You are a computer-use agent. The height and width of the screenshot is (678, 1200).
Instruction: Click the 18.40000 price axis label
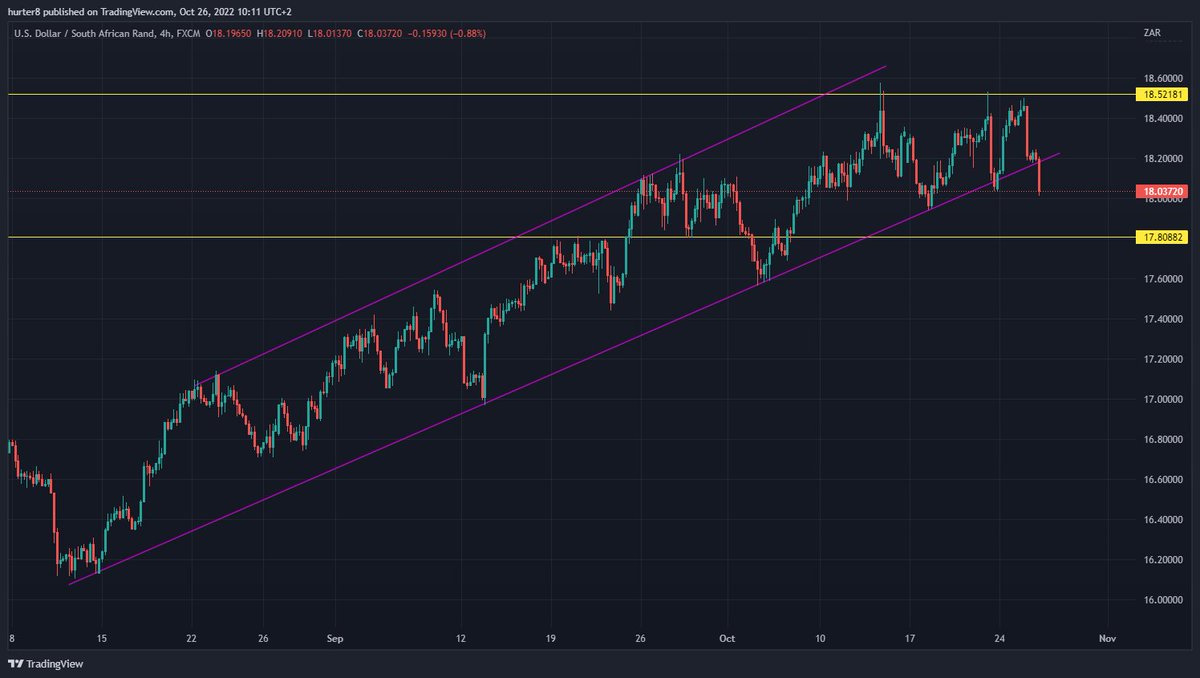pyautogui.click(x=1163, y=119)
